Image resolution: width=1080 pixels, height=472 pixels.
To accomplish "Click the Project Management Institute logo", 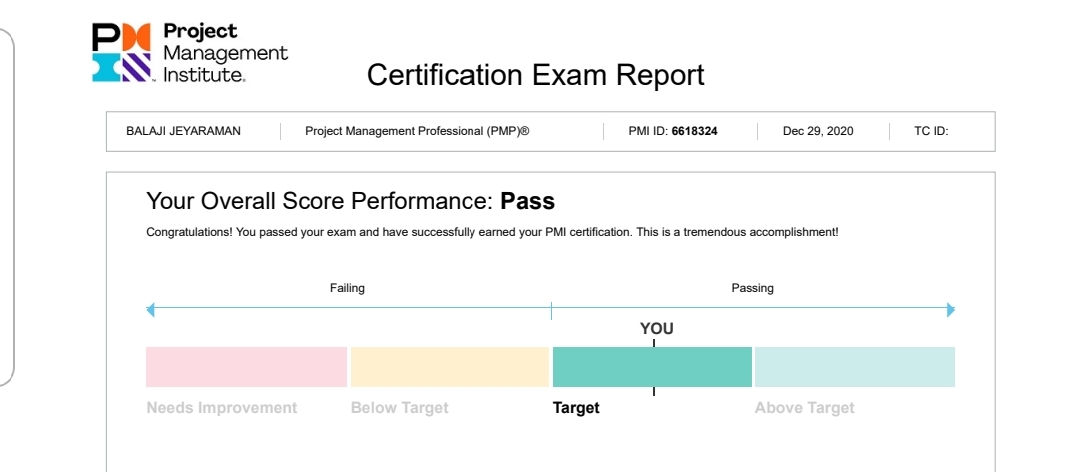I will point(190,52).
